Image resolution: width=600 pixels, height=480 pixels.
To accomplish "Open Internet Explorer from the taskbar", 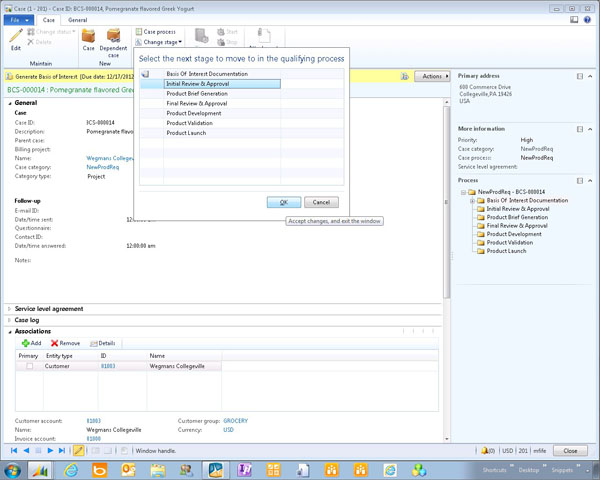I will point(71,470).
